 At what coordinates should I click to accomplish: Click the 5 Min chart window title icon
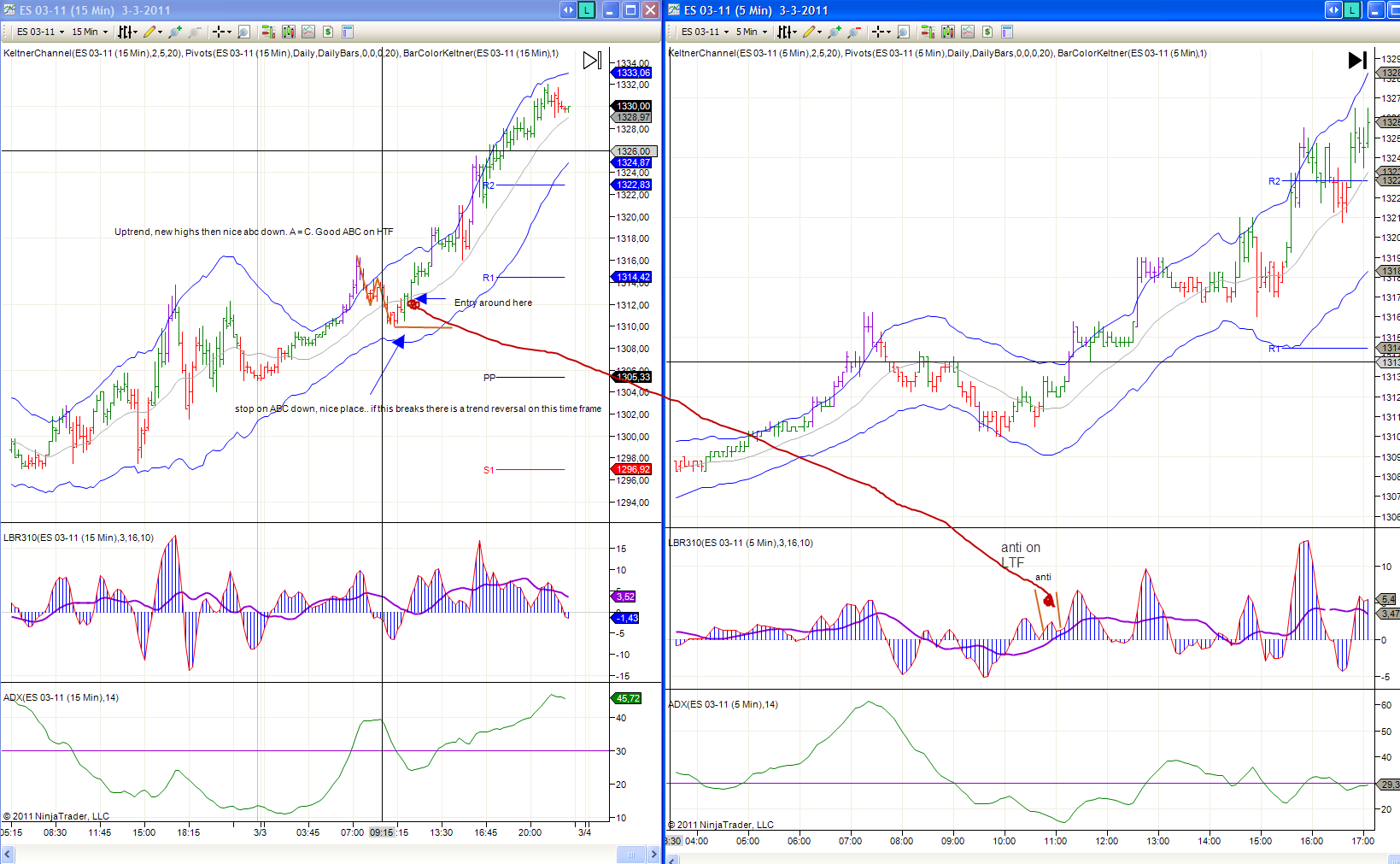coord(674,10)
